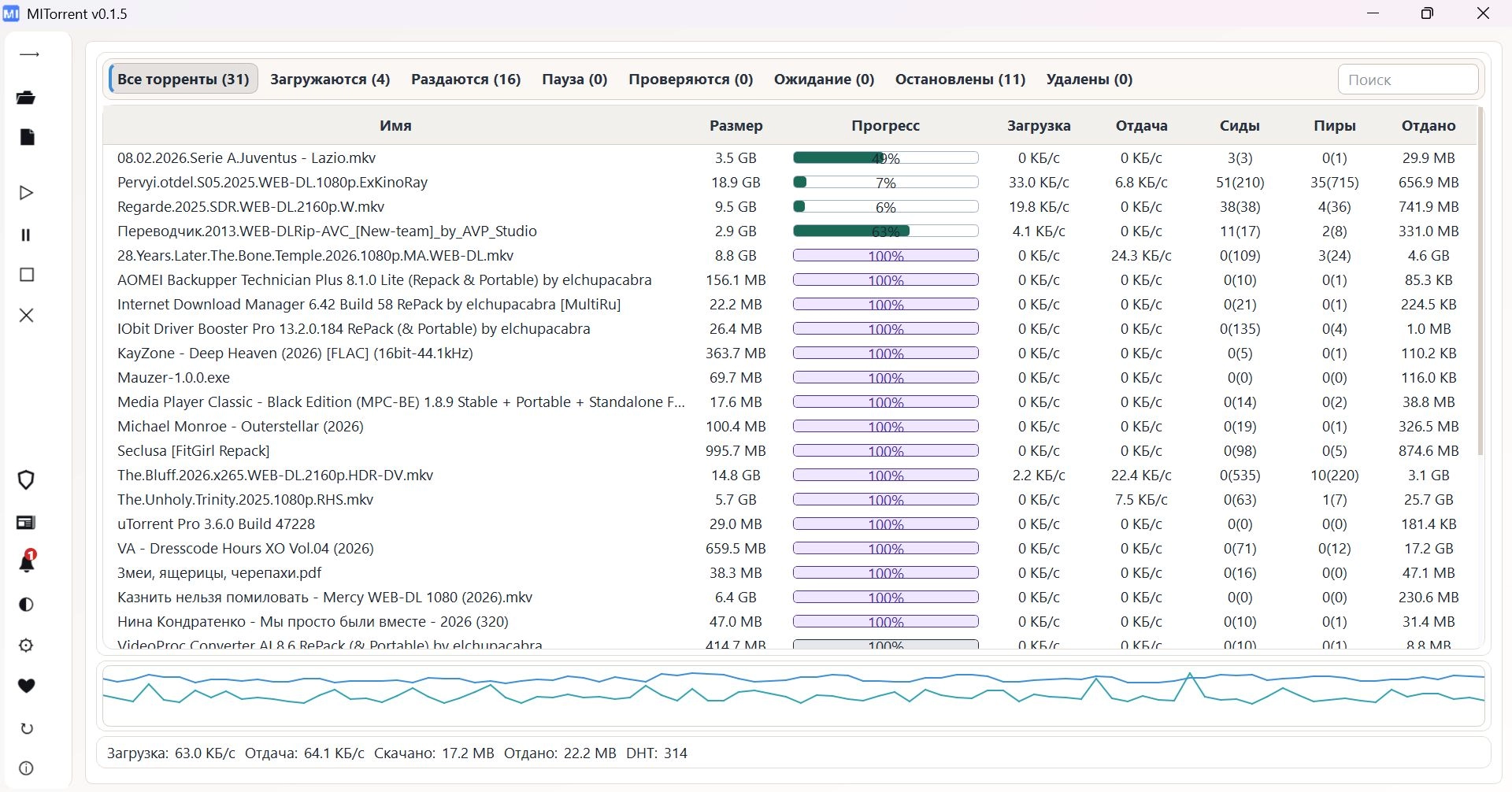
Task: Click the circular refresh arrow icon
Action: [x=27, y=728]
